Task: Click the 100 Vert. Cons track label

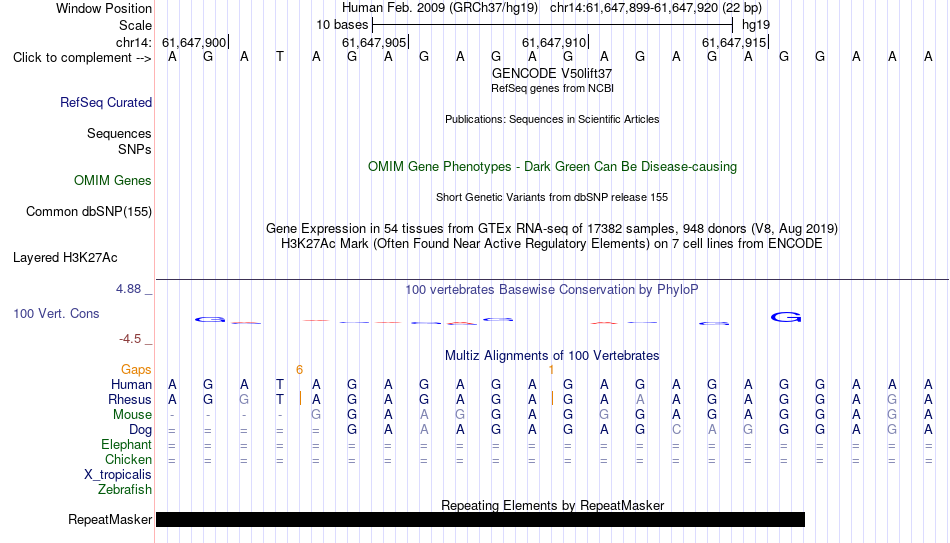Action: tap(56, 313)
